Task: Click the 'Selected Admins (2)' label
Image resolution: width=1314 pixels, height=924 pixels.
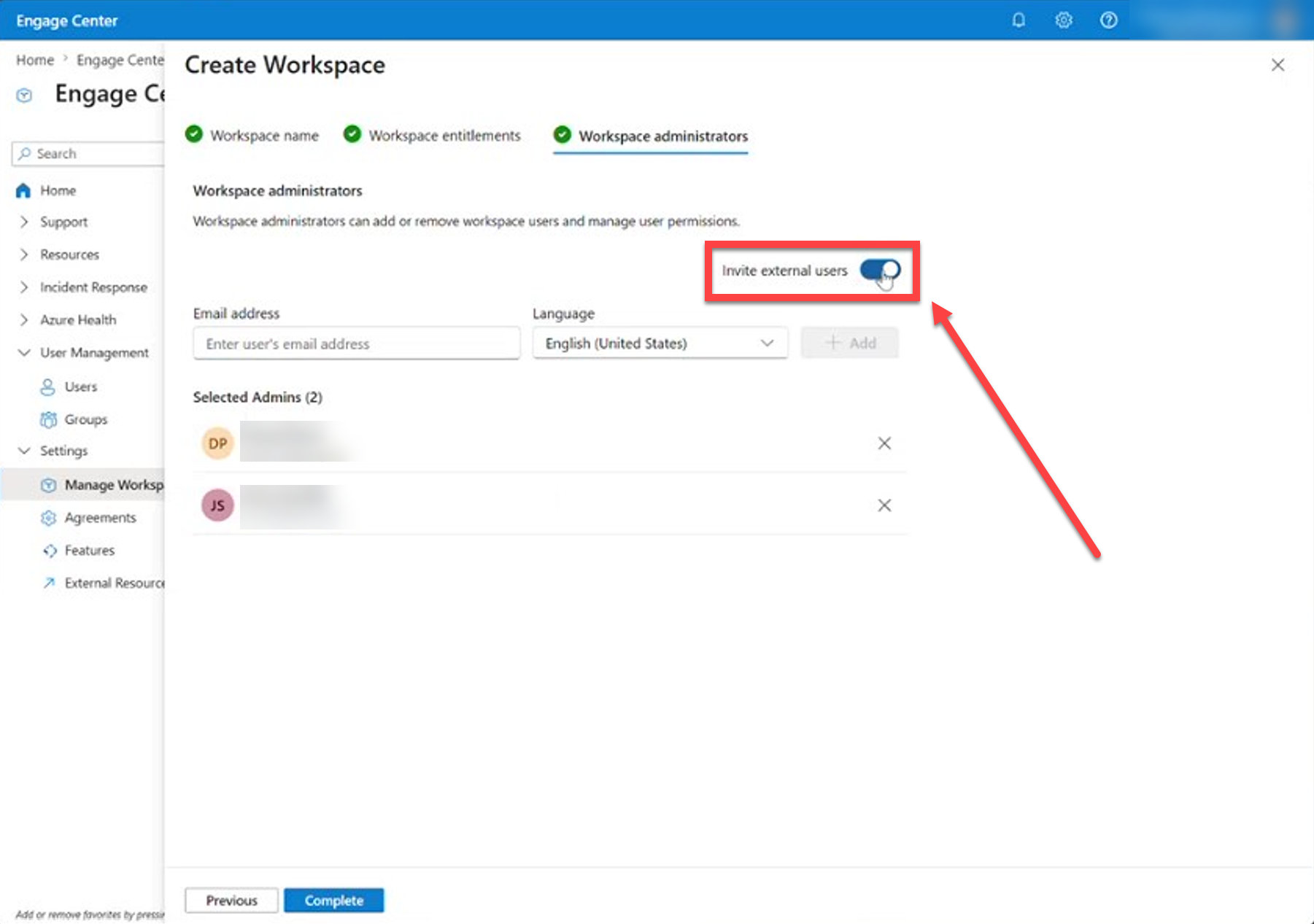Action: pos(258,397)
